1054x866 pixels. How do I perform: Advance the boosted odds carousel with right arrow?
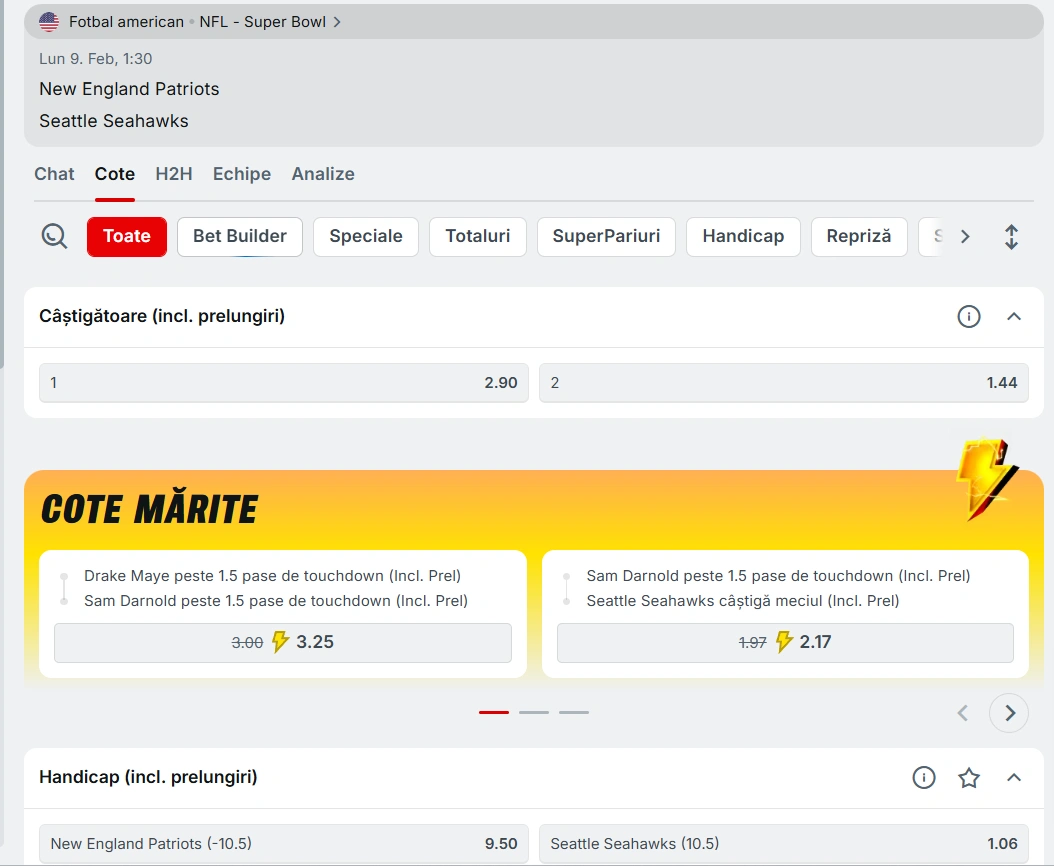point(1009,712)
